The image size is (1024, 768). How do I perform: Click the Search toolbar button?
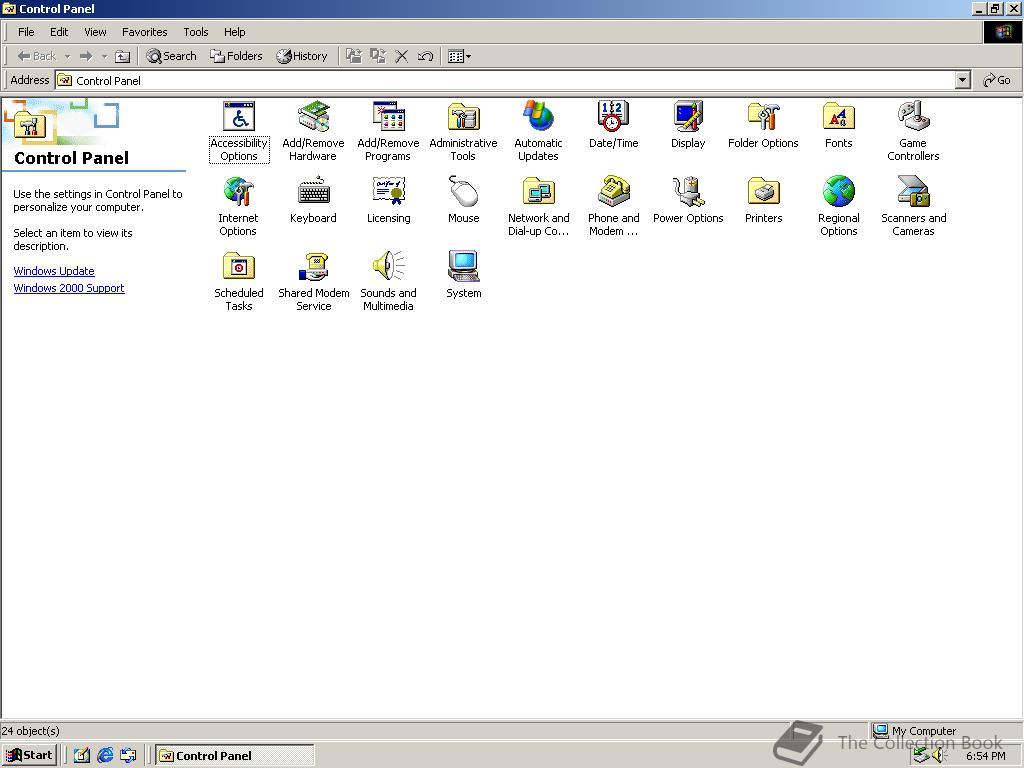tap(171, 56)
